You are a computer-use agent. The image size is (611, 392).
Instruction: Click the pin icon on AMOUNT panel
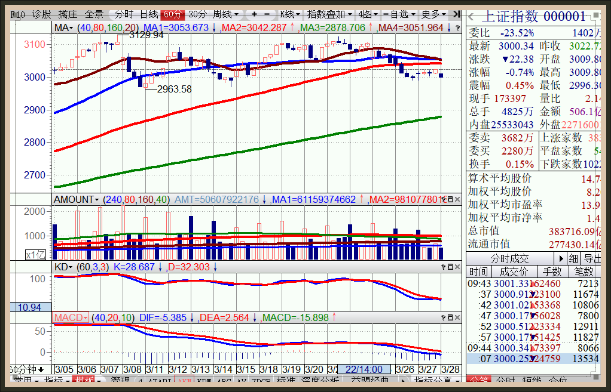pos(443,200)
